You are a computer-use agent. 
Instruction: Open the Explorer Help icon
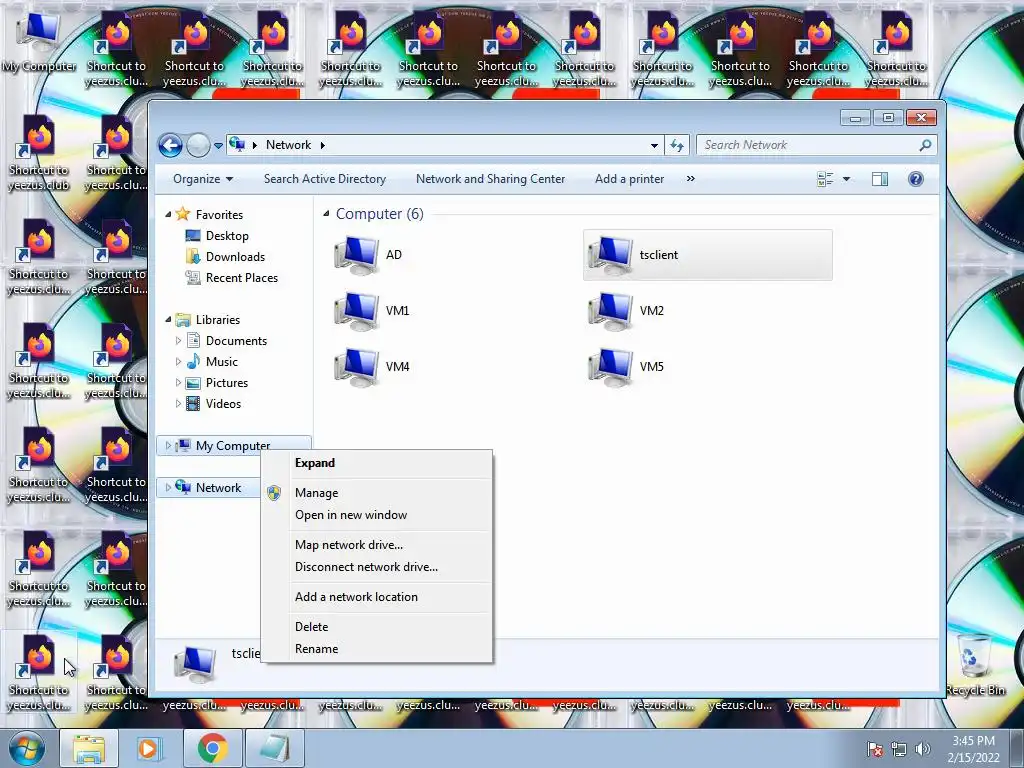pos(916,179)
